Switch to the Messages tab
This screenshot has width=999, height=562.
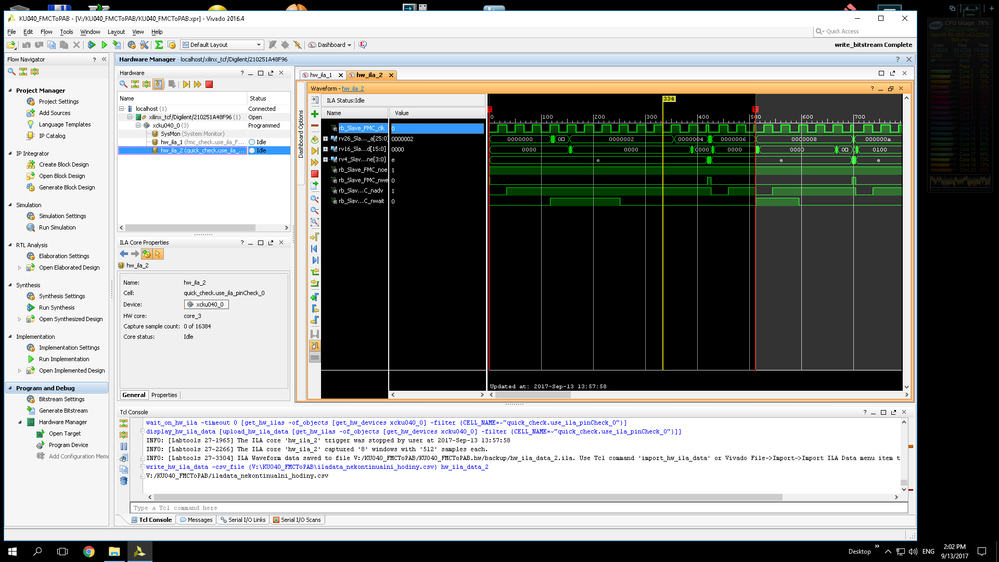196,520
